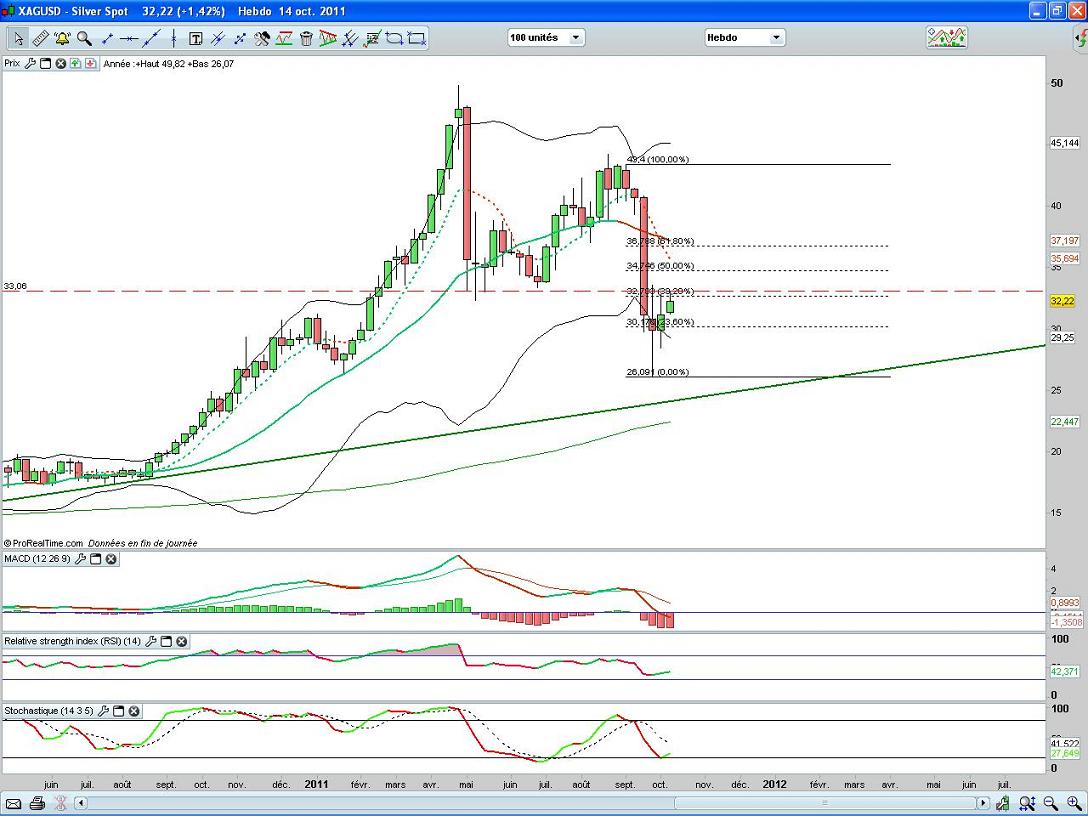Maximize the RSI indicator panel

[166, 641]
